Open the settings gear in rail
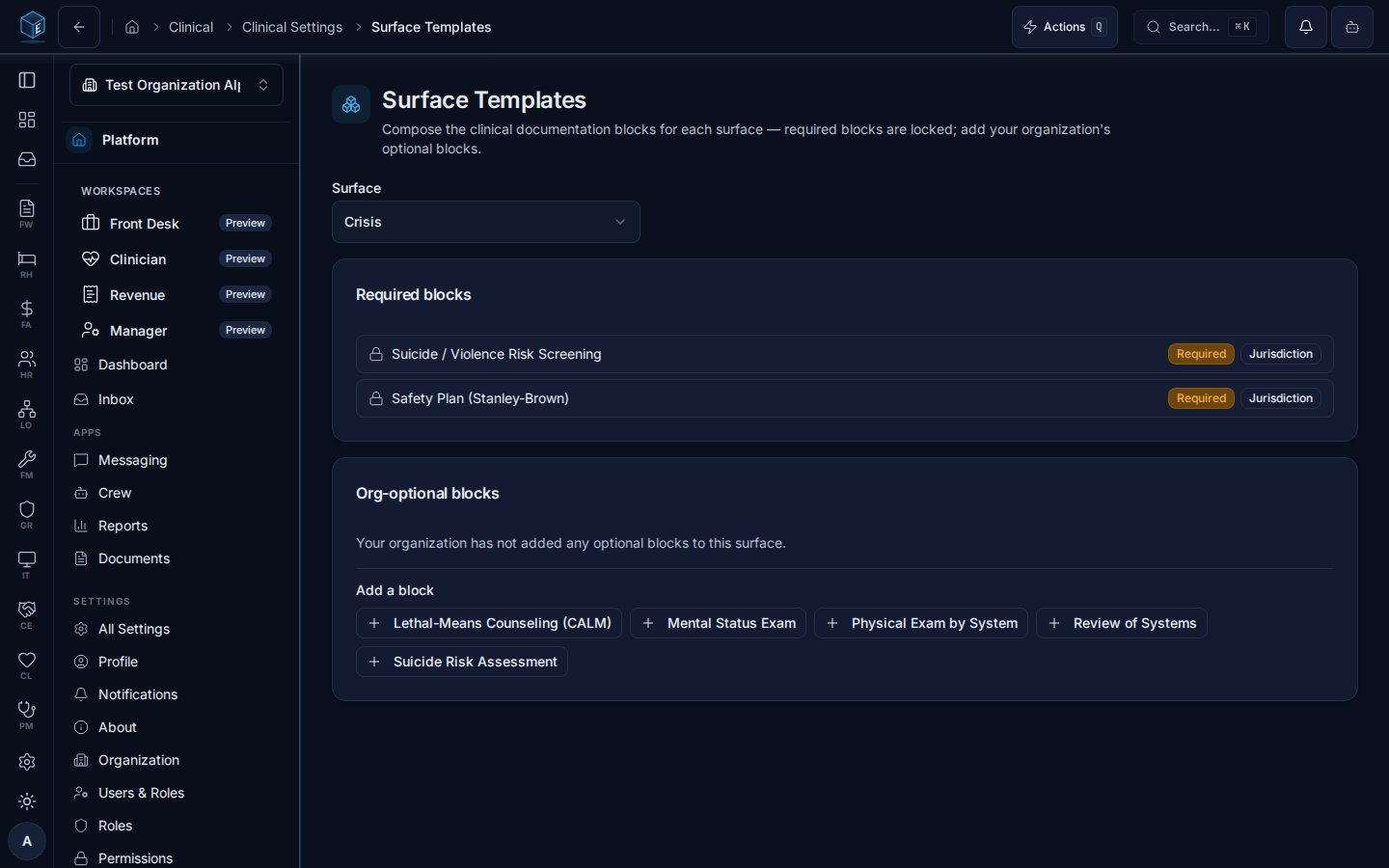1389x868 pixels. click(x=27, y=762)
